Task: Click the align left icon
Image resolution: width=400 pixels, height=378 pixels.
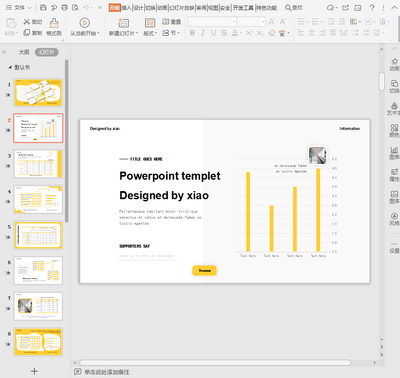Action: [301, 33]
